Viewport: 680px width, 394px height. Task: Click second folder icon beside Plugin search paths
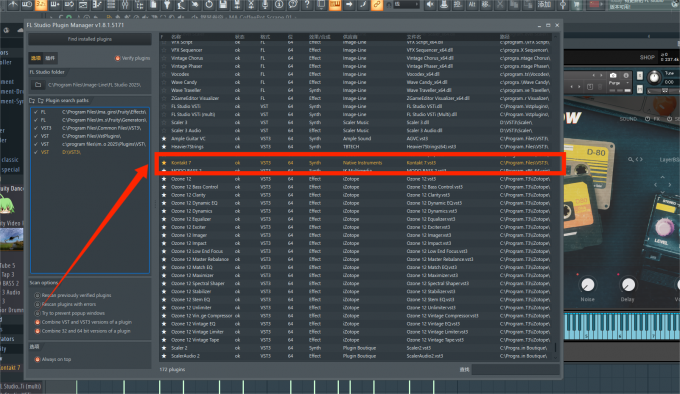40,101
